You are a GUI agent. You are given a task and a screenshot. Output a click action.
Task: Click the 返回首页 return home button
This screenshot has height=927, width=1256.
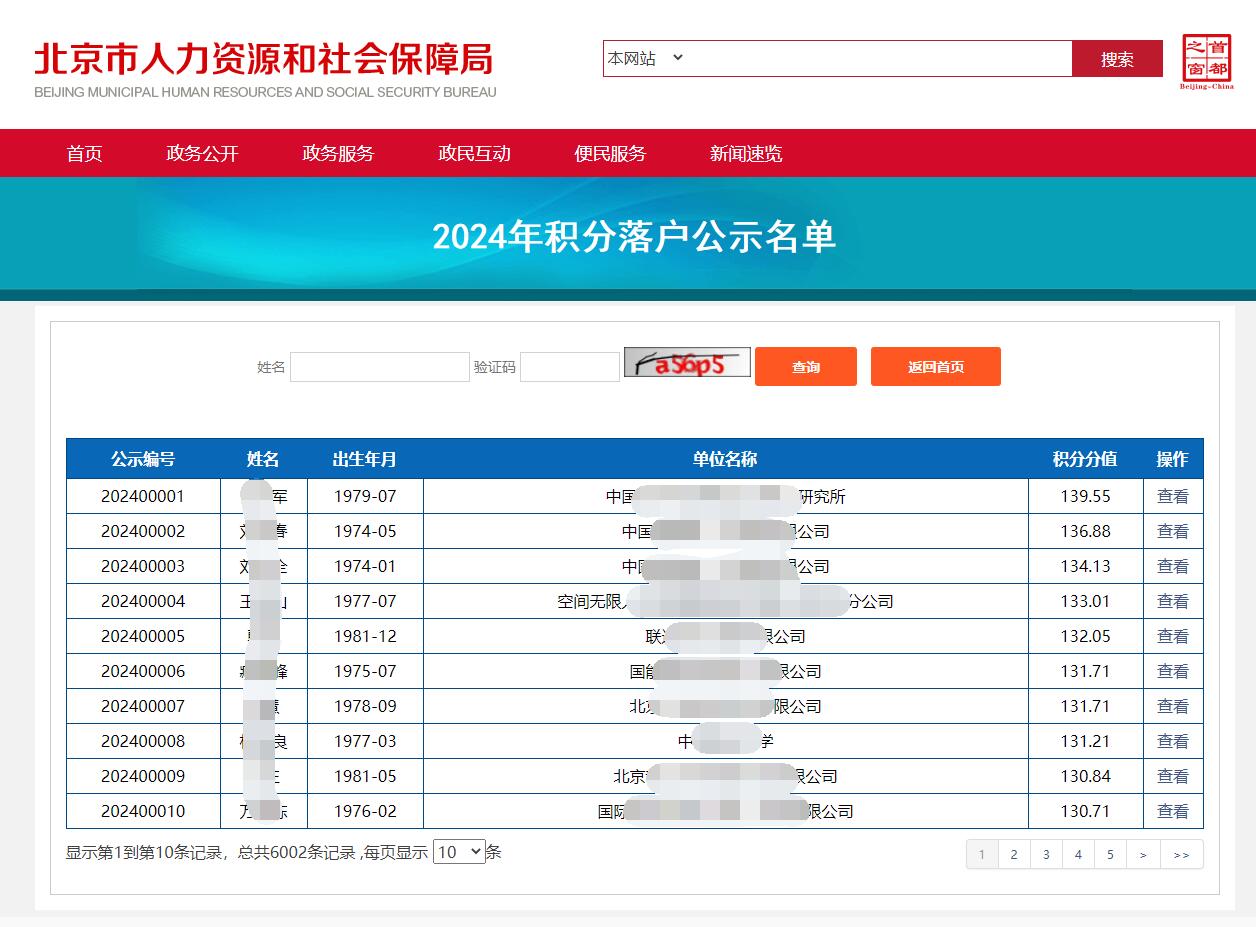tap(936, 367)
